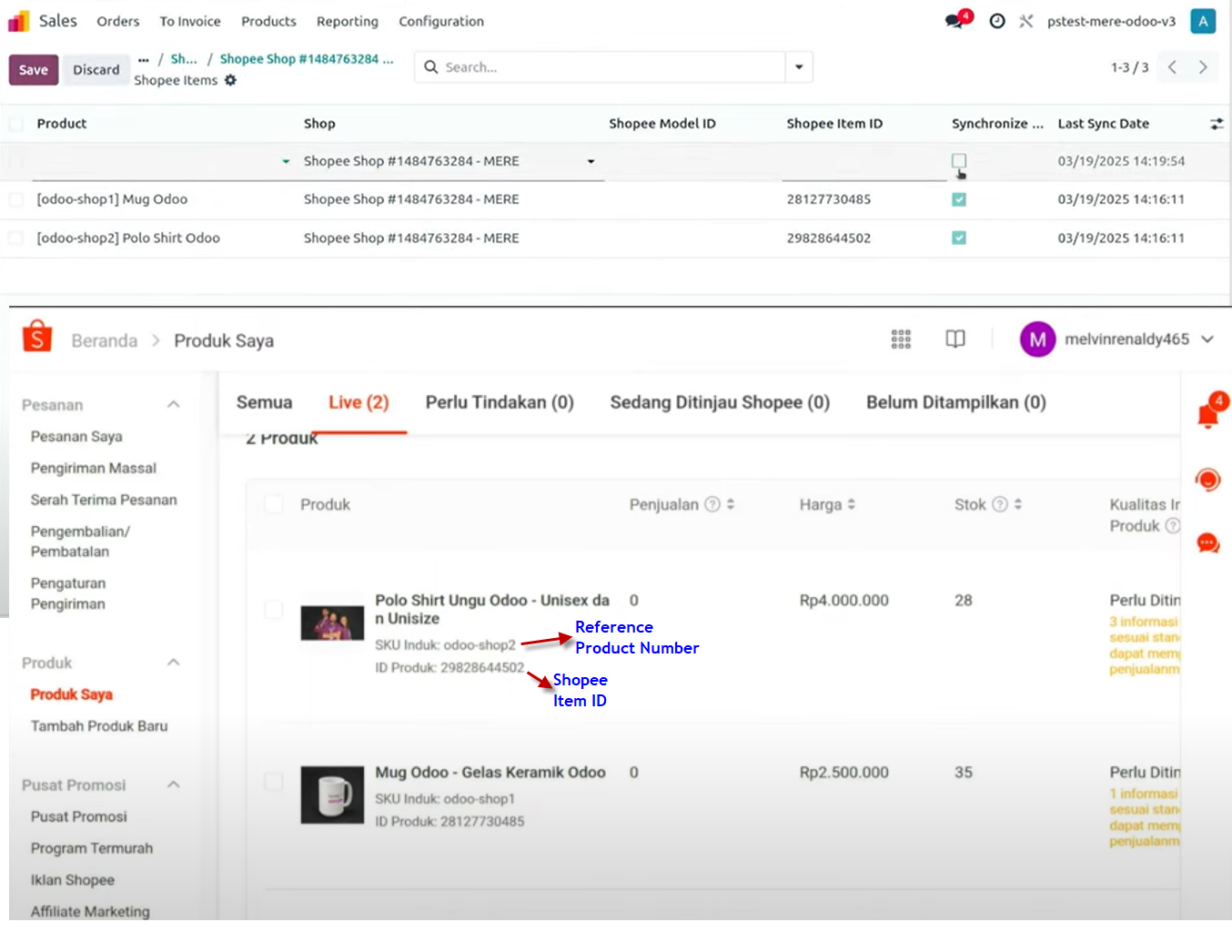Collapse the Produk sidebar section
The height and width of the screenshot is (952, 1232).
pos(174,663)
